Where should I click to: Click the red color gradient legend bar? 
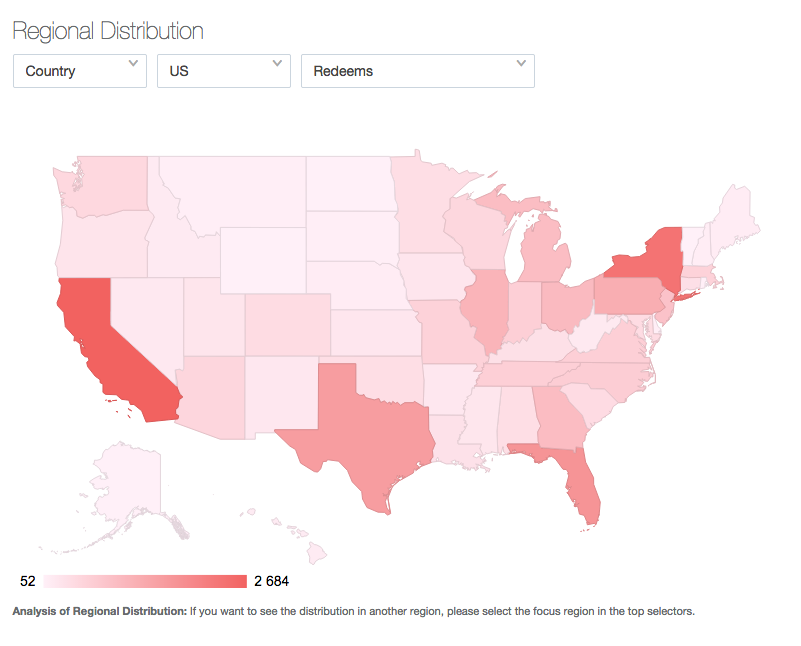click(145, 581)
